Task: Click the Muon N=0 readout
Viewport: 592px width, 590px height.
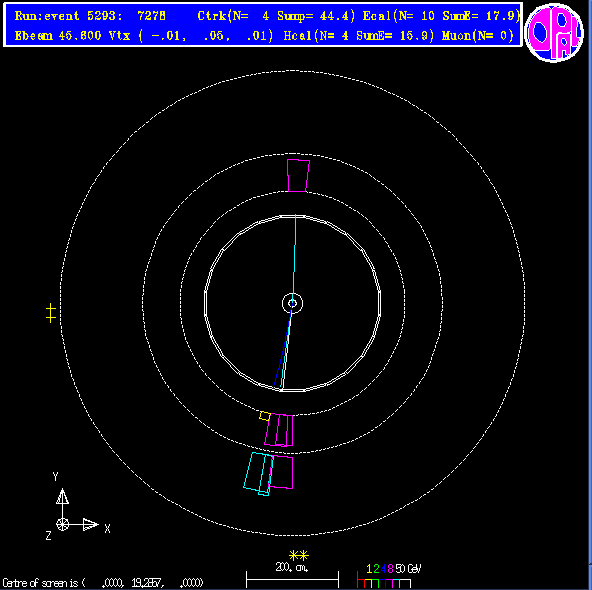Action: click(478, 36)
